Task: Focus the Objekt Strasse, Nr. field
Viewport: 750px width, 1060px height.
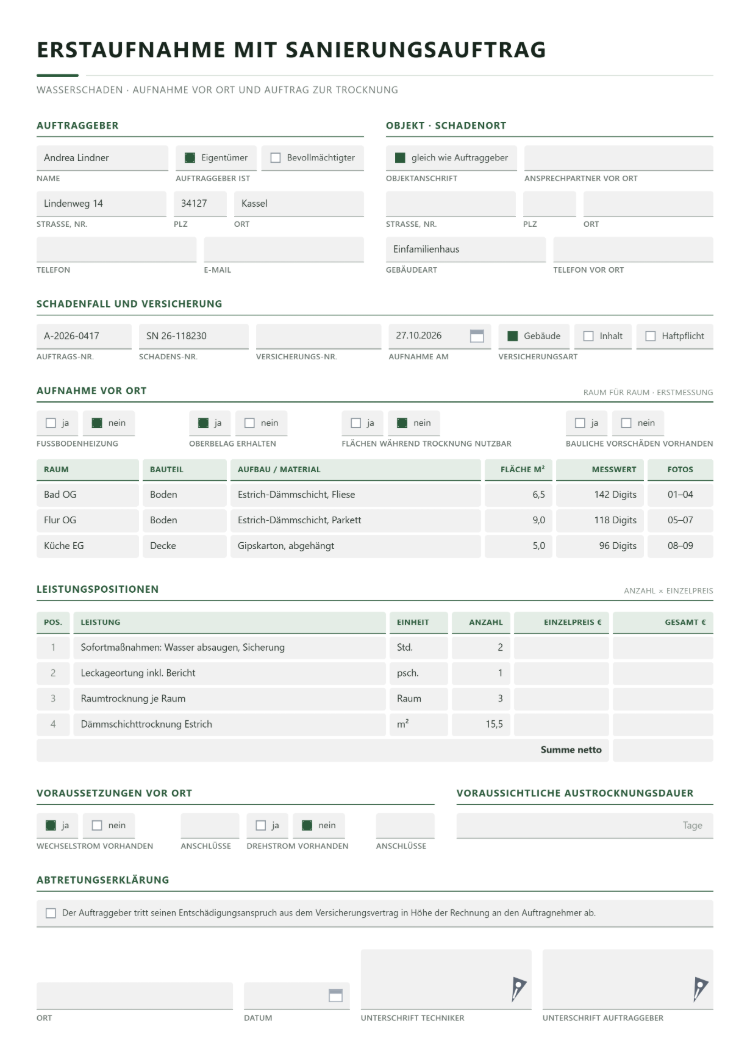Action: pyautogui.click(x=451, y=203)
